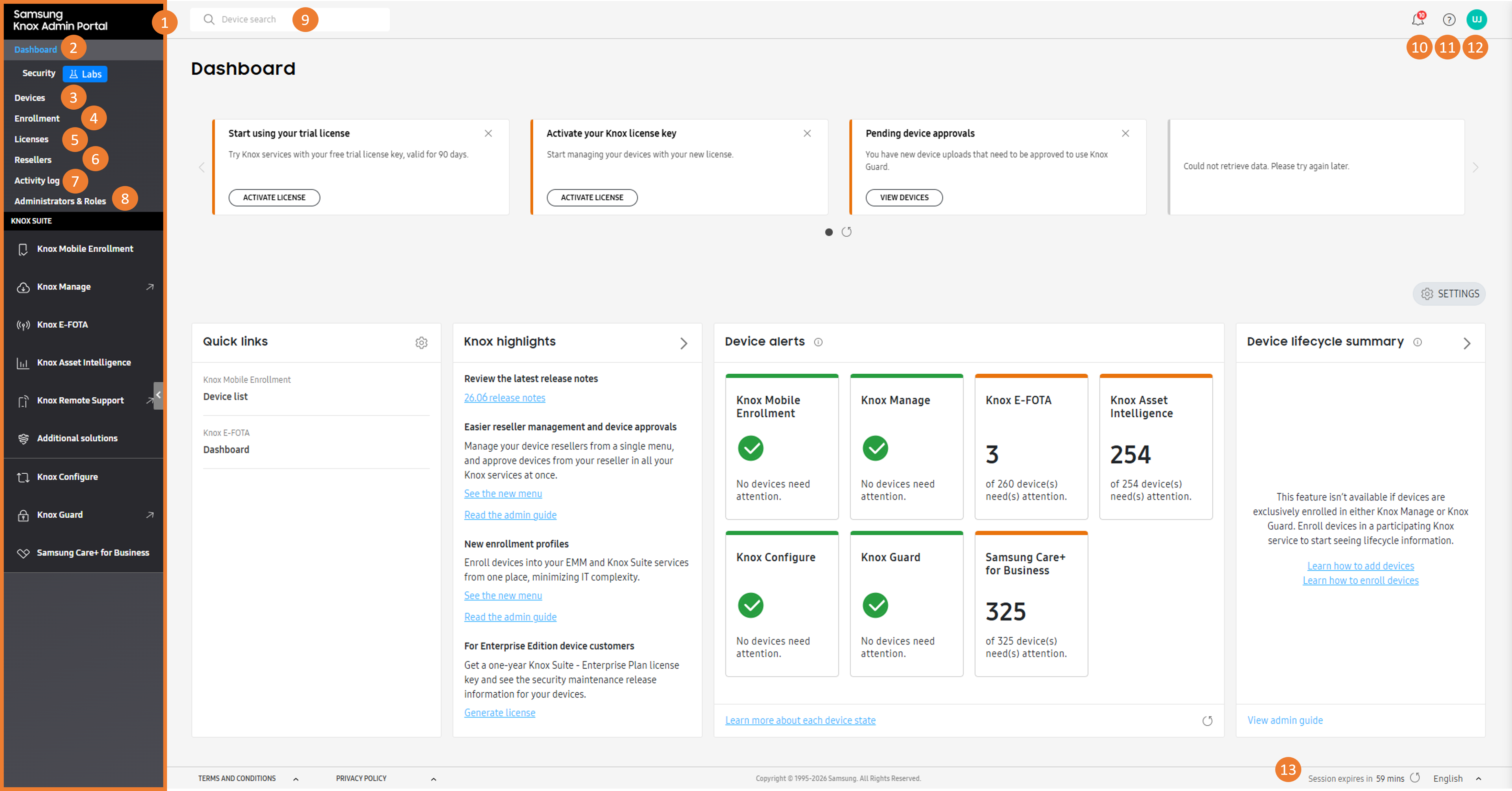The image size is (1512, 791).
Task: Open 26.06 release notes link
Action: 504,397
